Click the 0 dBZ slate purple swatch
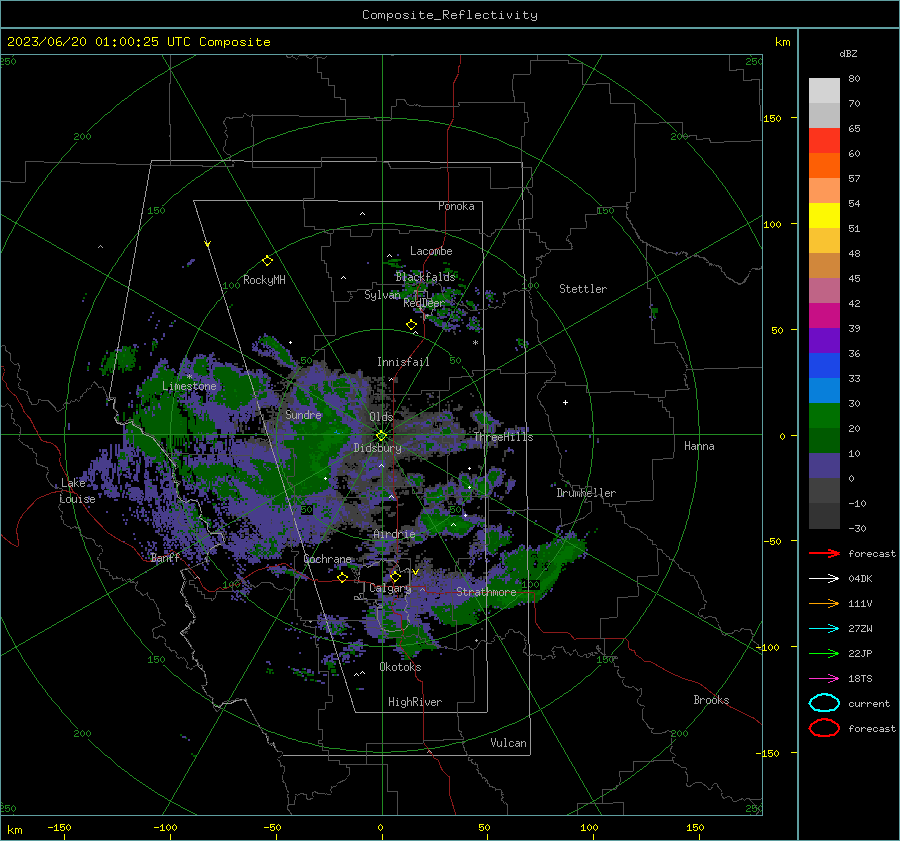Screen dimensions: 900x841 (x=824, y=466)
